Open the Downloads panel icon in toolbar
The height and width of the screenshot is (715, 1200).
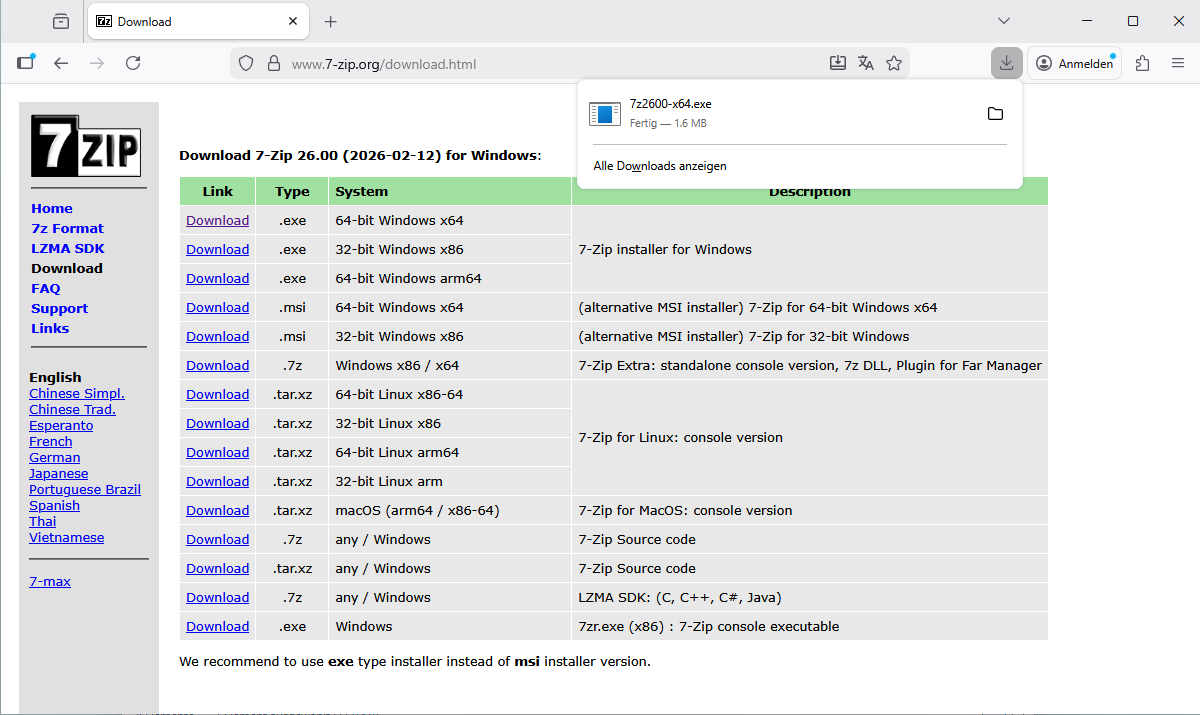[1006, 62]
